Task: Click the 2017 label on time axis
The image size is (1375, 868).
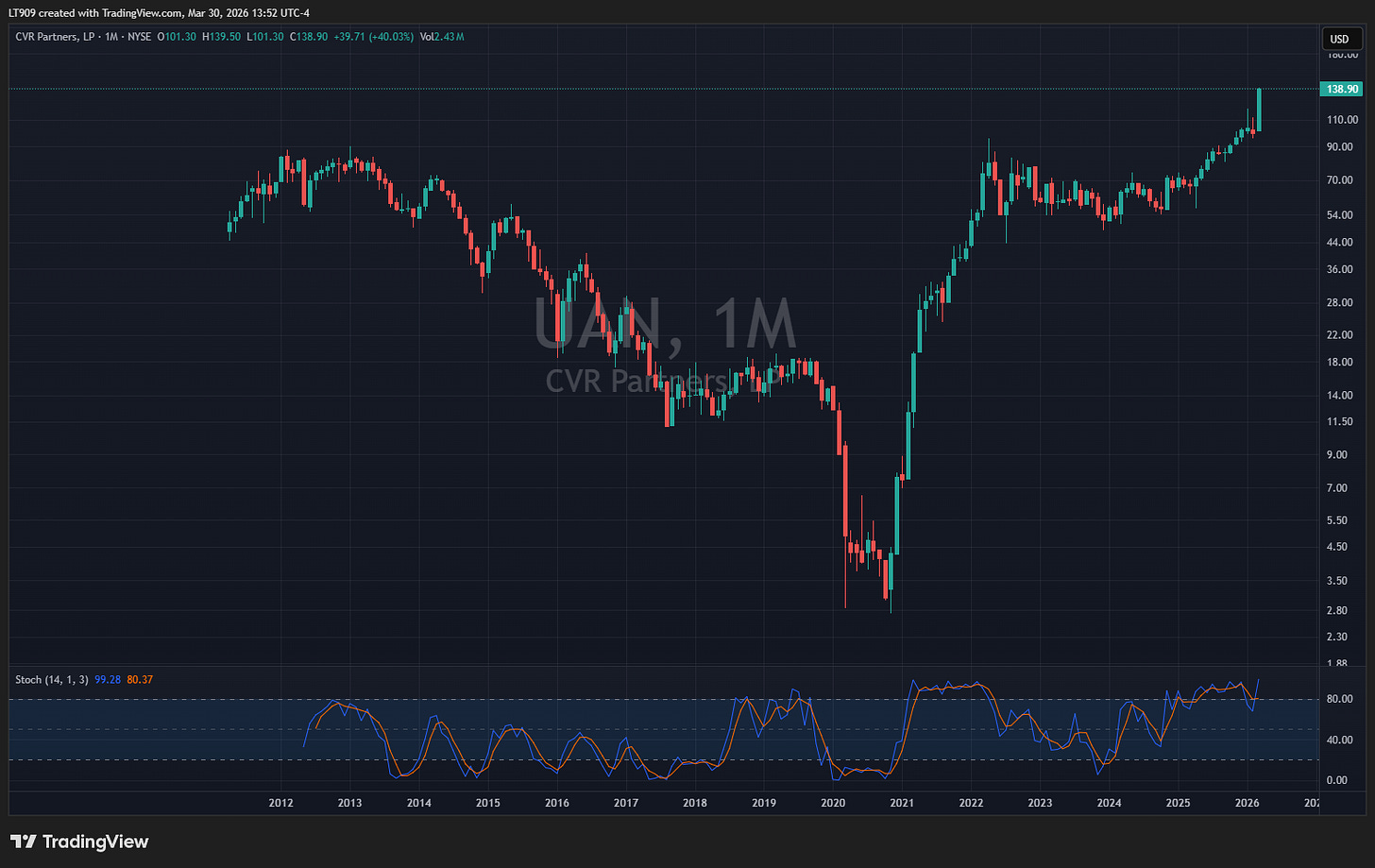Action: [626, 803]
